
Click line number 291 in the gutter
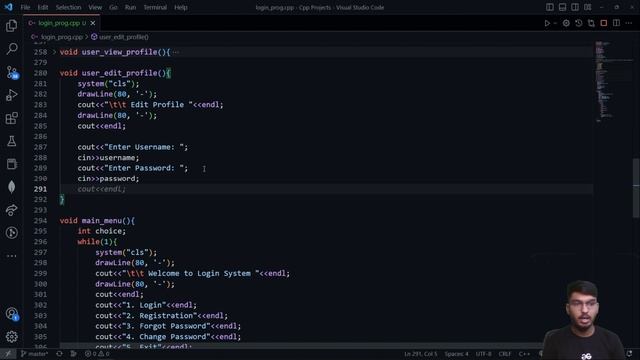click(x=40, y=189)
